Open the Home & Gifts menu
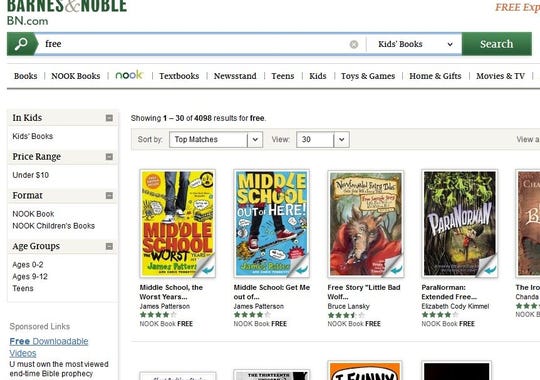The width and height of the screenshot is (540, 380). click(435, 76)
